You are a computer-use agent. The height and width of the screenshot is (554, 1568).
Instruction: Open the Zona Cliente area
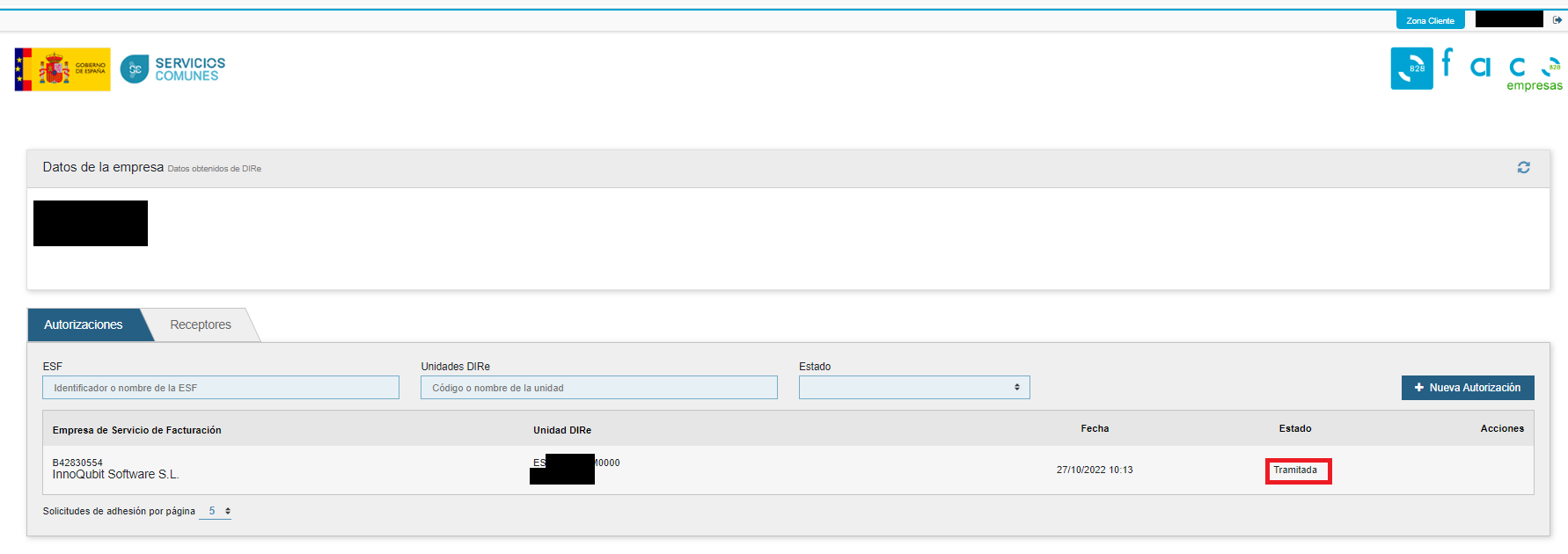click(x=1429, y=20)
